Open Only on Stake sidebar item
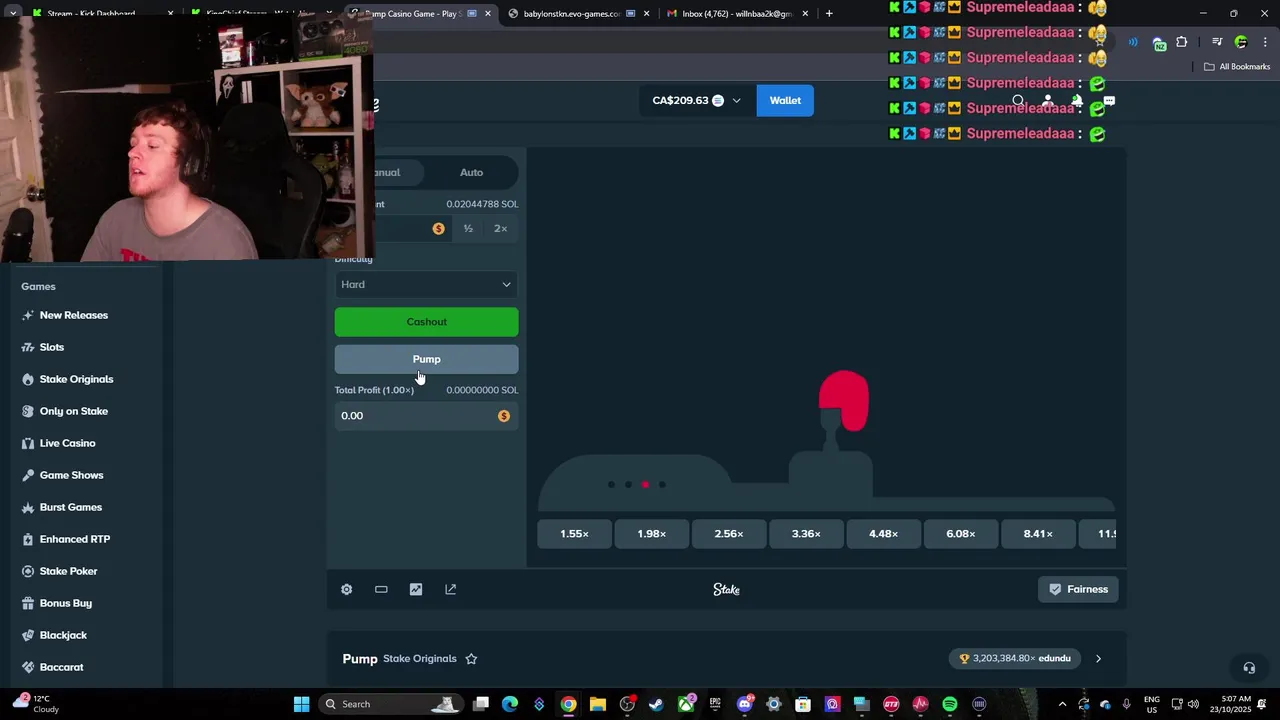 [x=74, y=412]
